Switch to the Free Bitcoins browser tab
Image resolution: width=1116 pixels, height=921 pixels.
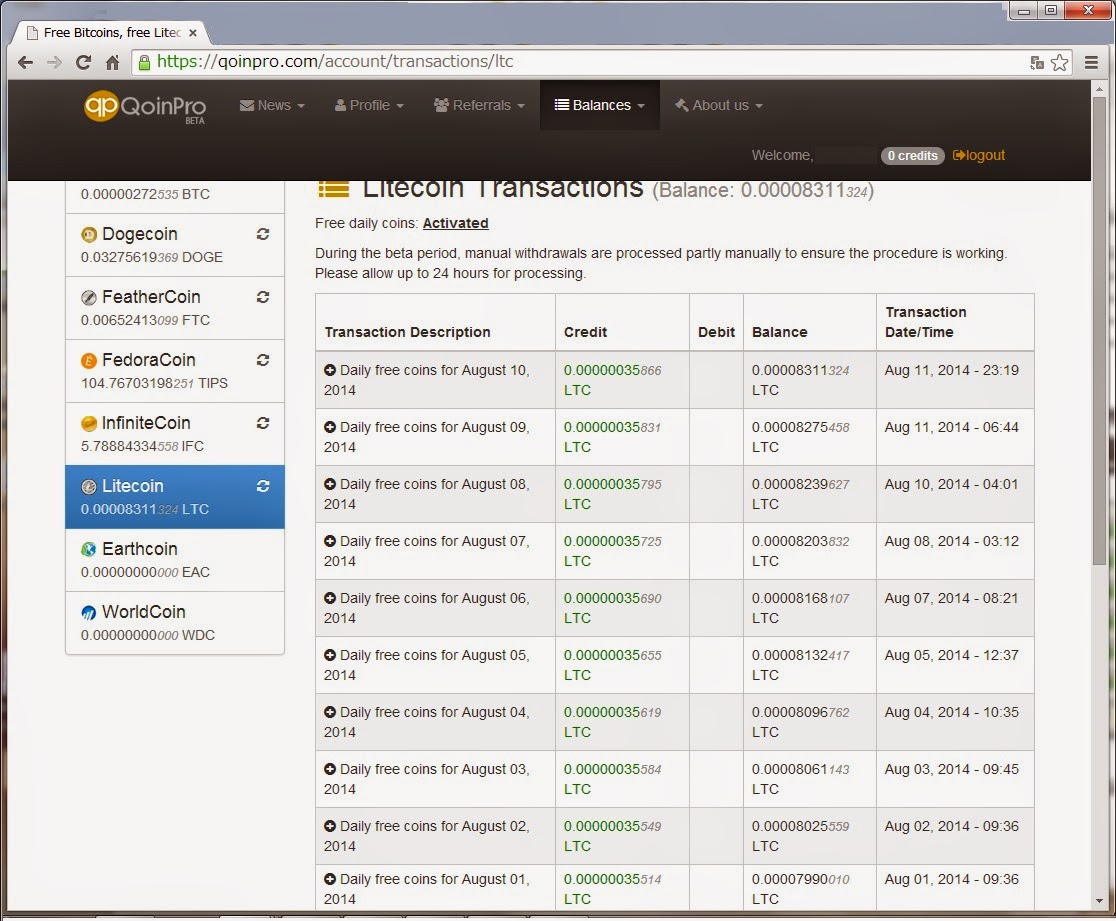112,33
